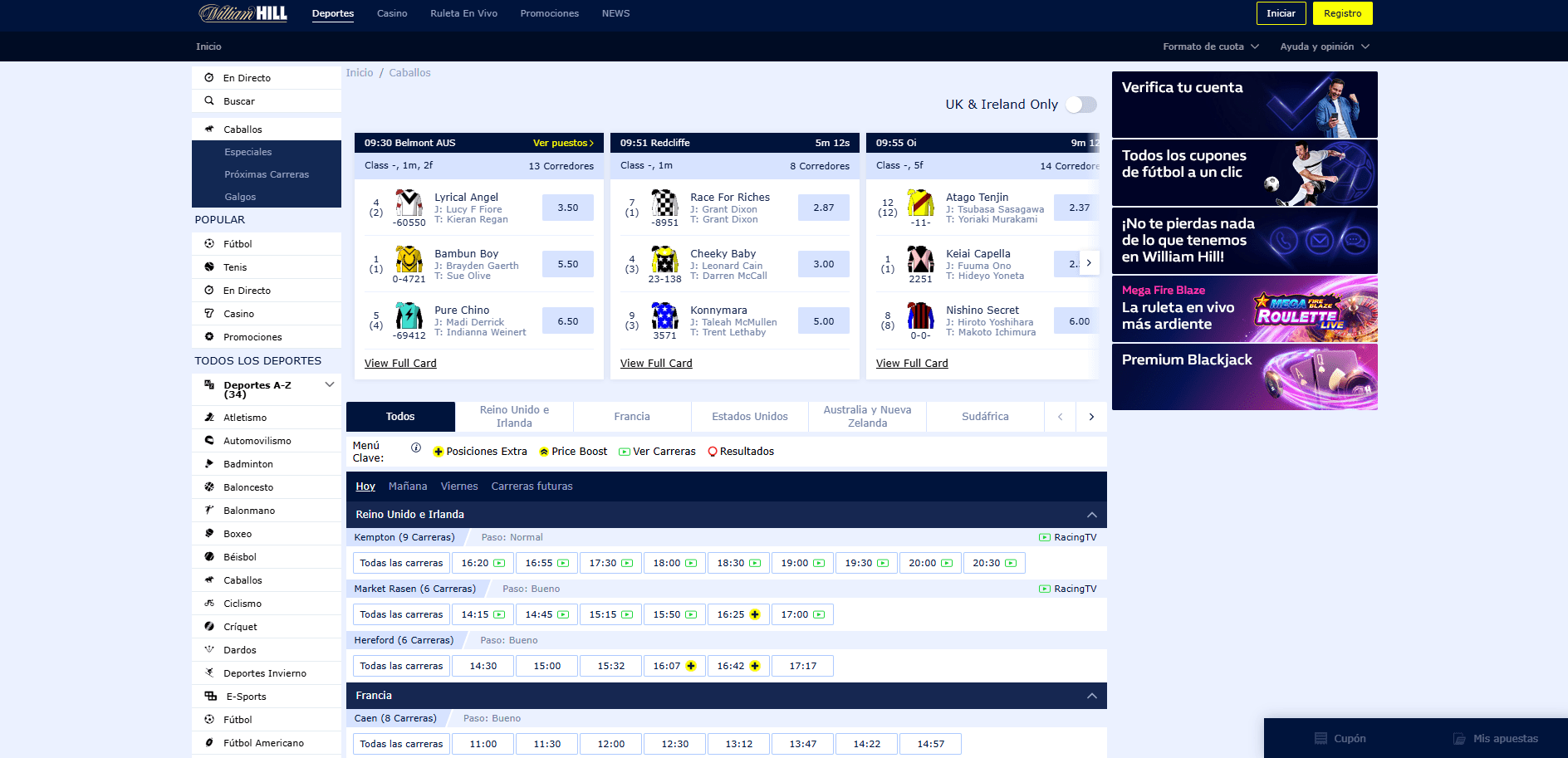The image size is (1568, 758).
Task: Toggle UK & Ireland Only switch
Action: (x=1081, y=105)
